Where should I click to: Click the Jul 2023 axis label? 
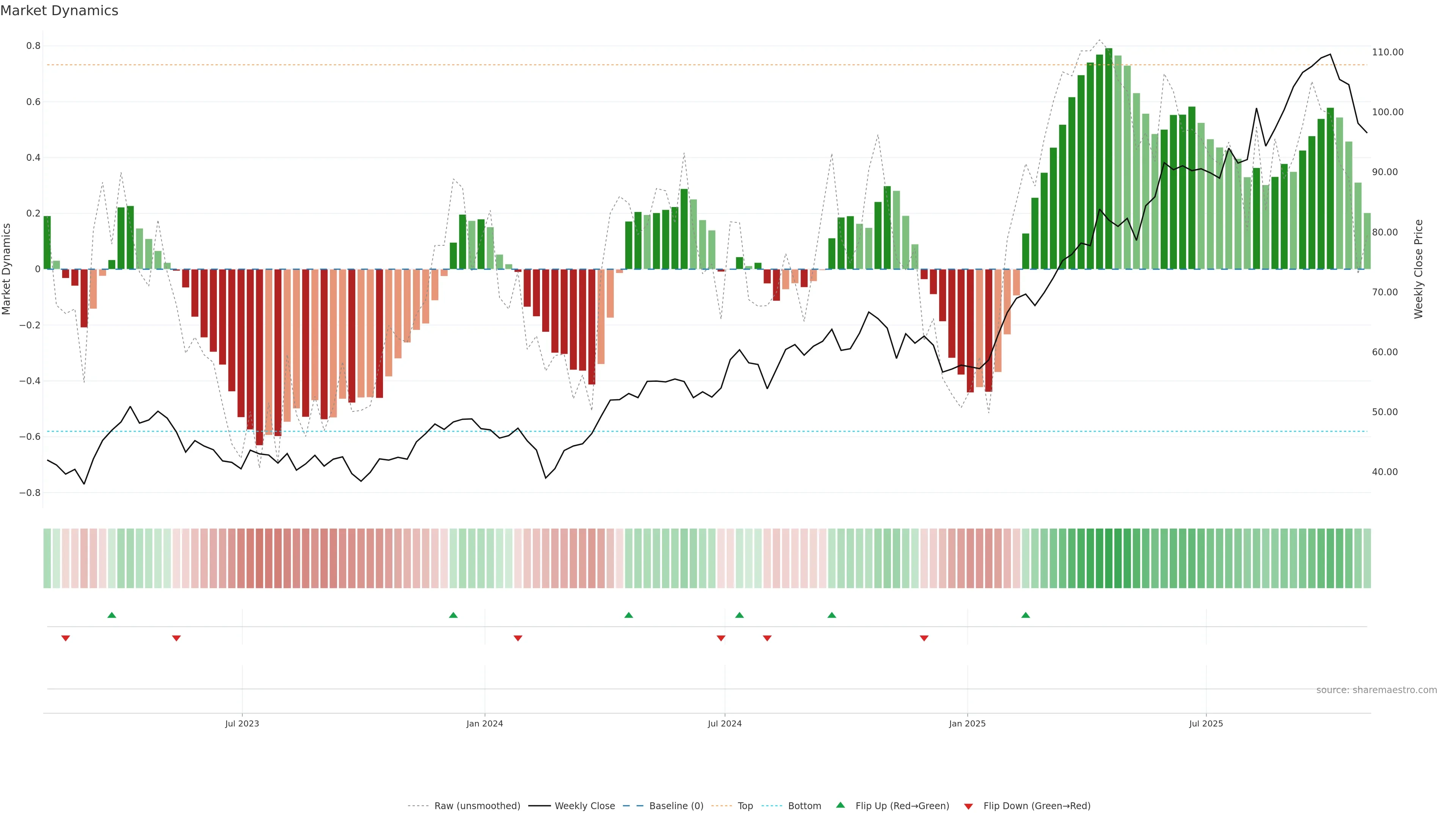click(242, 723)
